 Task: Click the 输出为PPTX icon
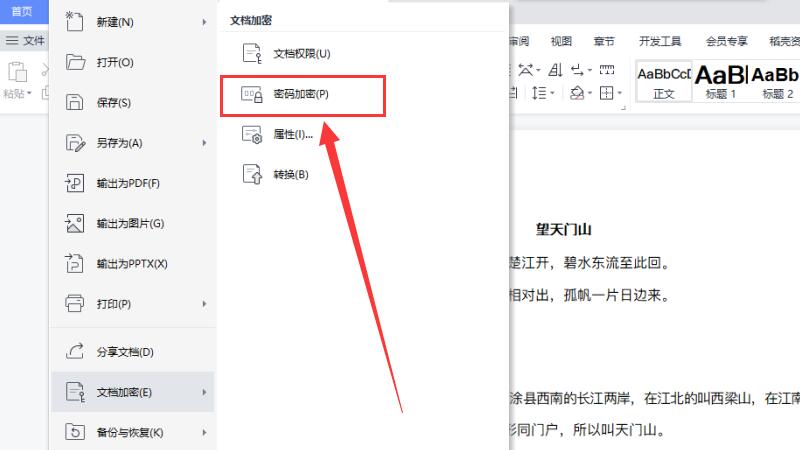[x=75, y=264]
